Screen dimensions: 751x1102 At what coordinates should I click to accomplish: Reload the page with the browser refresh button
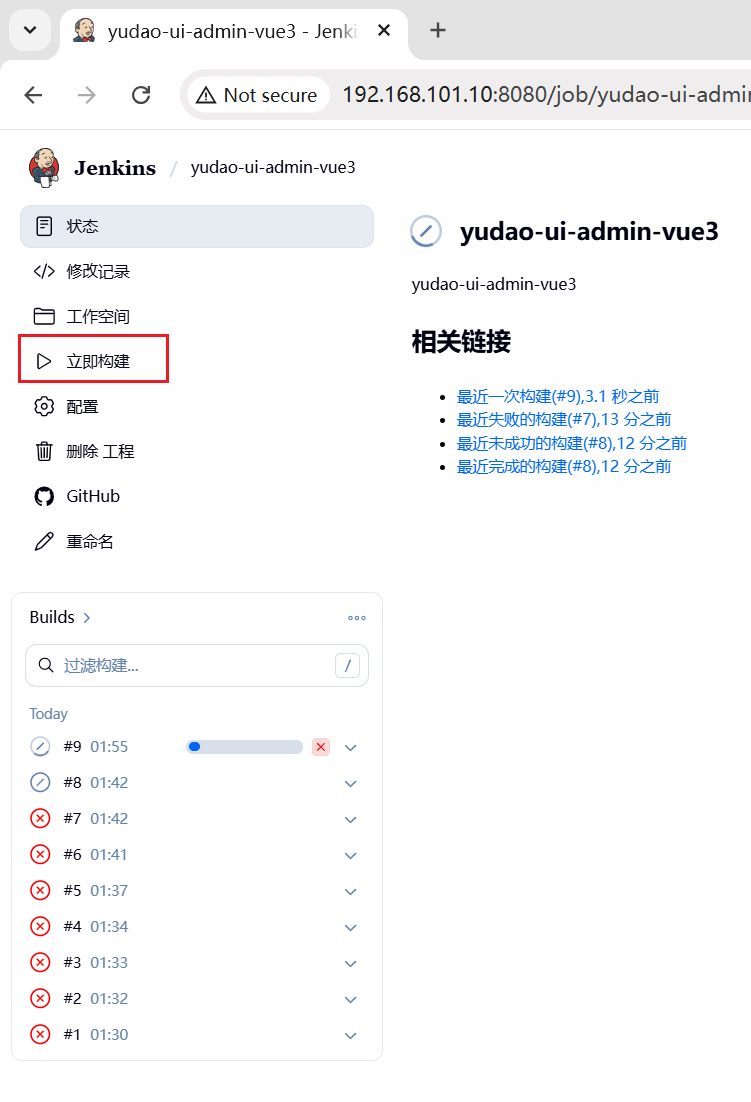(141, 95)
